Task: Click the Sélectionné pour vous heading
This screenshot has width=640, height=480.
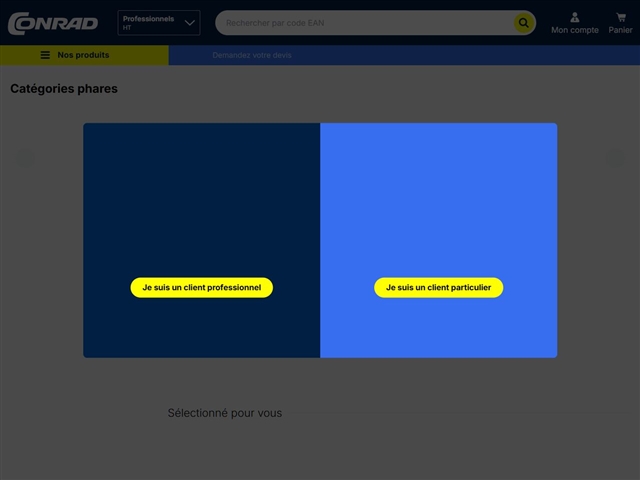Action: (225, 413)
